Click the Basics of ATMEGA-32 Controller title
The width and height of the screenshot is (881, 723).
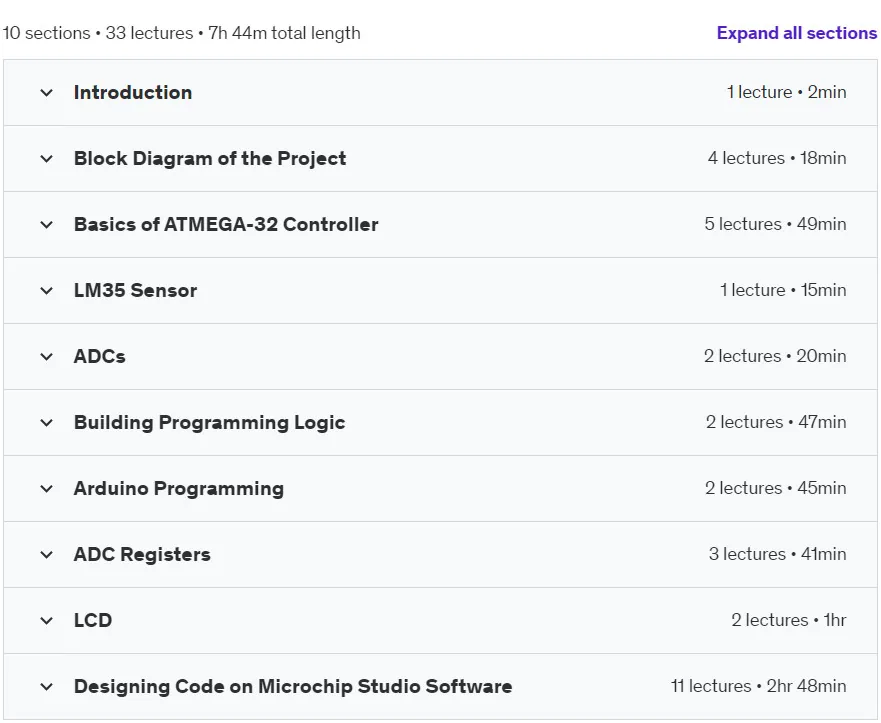tap(226, 225)
